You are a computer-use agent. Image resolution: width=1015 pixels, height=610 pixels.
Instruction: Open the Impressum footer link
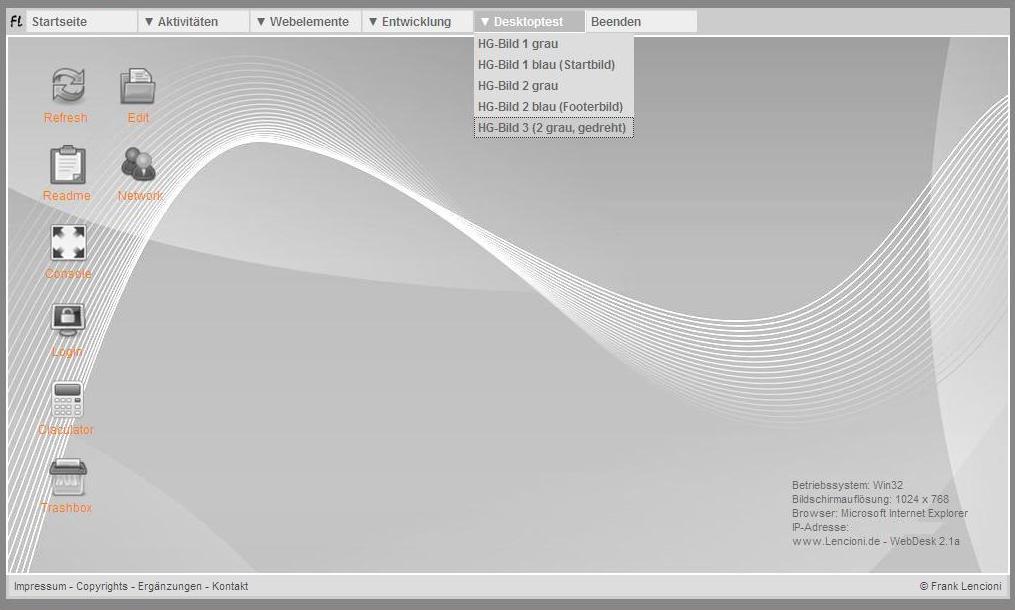pos(40,587)
